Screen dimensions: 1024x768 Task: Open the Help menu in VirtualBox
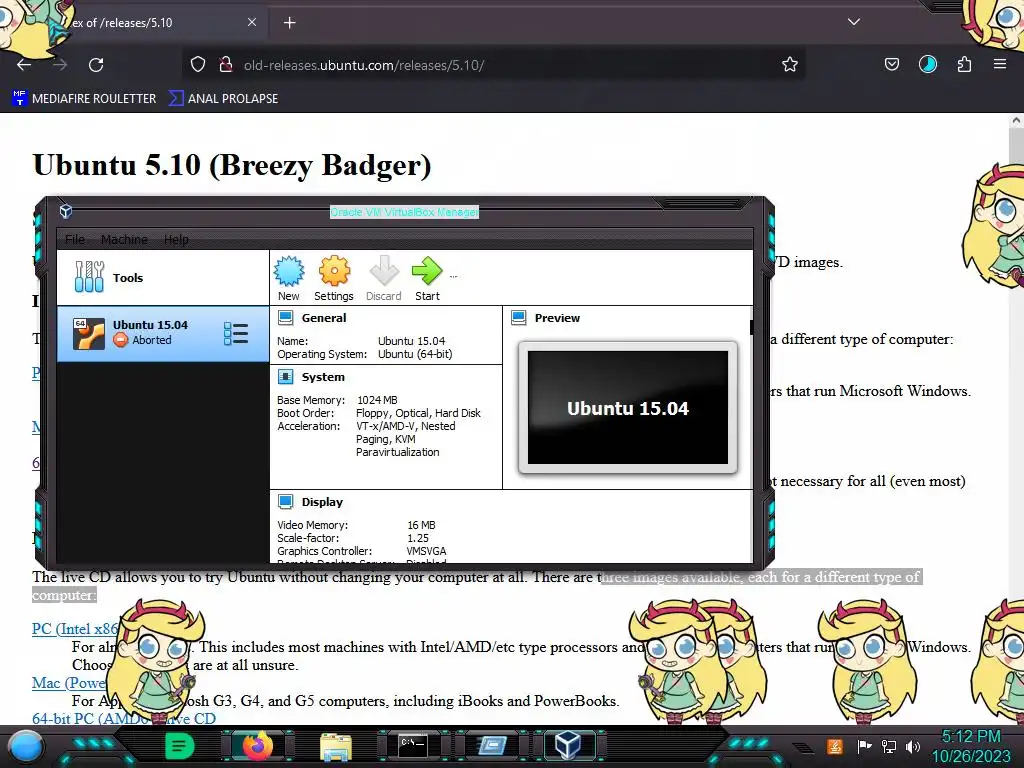click(x=176, y=239)
